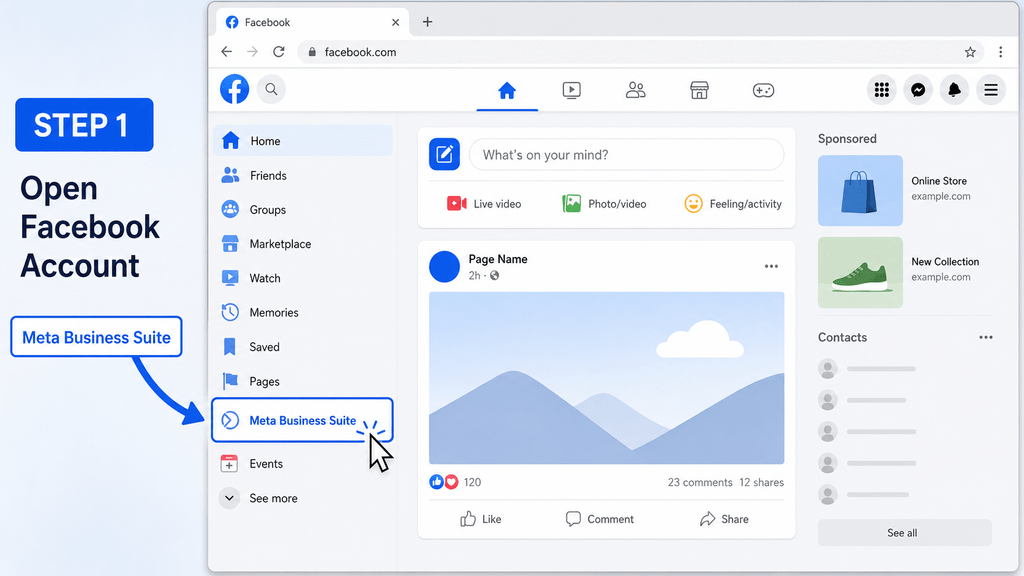Reload the page with refresh icon

pos(279,52)
